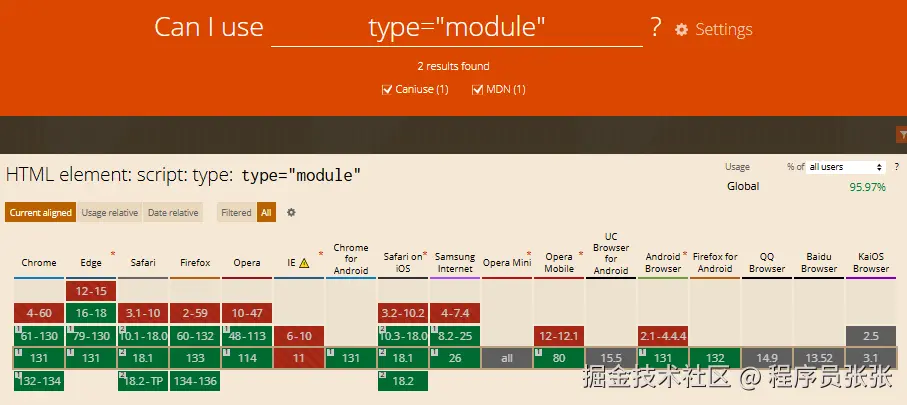Click the search field containing type="module"
Image resolution: width=907 pixels, height=405 pixels.
456,28
